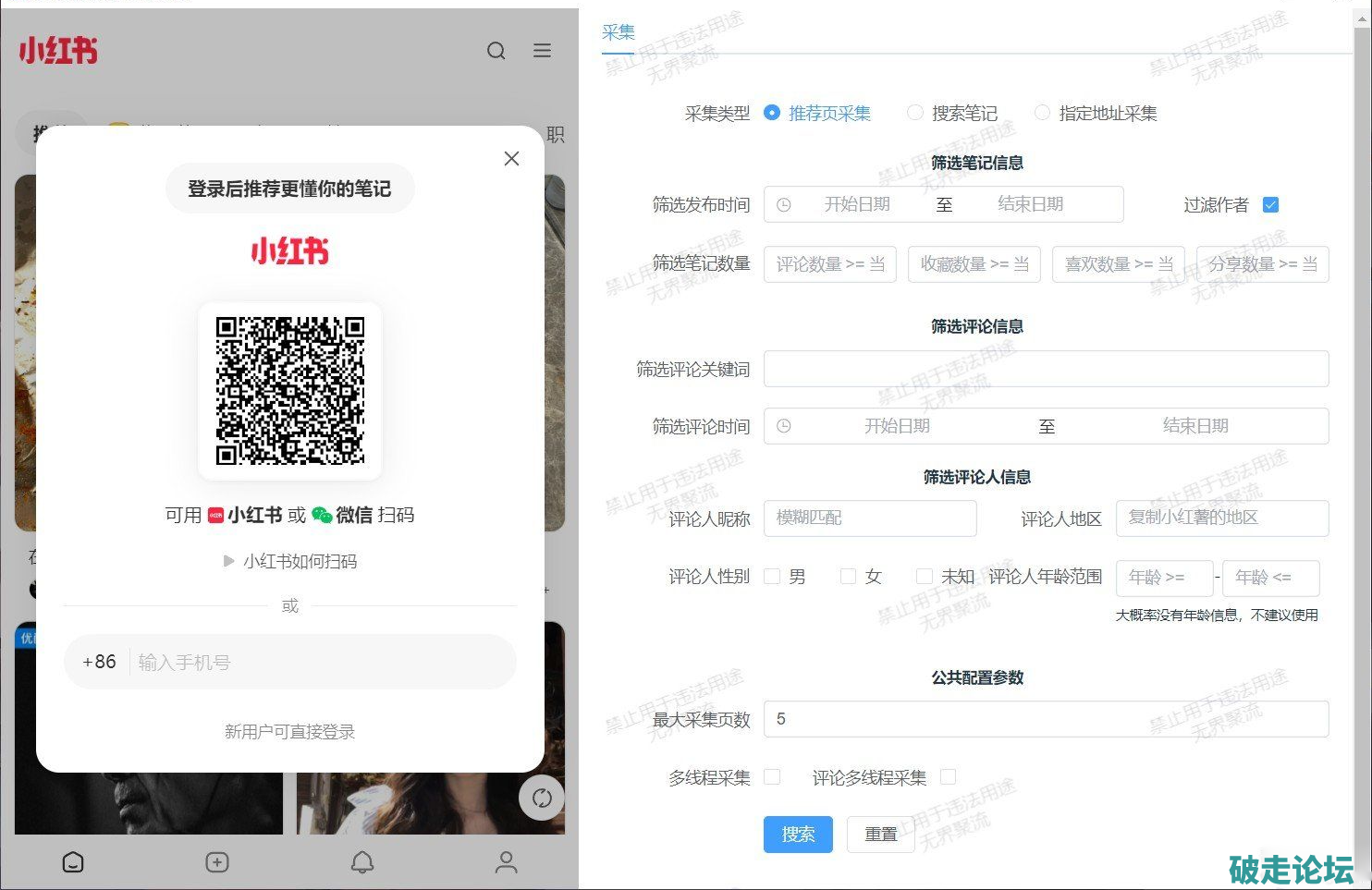The image size is (1372, 890).
Task: Click the login QR code image
Action: 290,391
